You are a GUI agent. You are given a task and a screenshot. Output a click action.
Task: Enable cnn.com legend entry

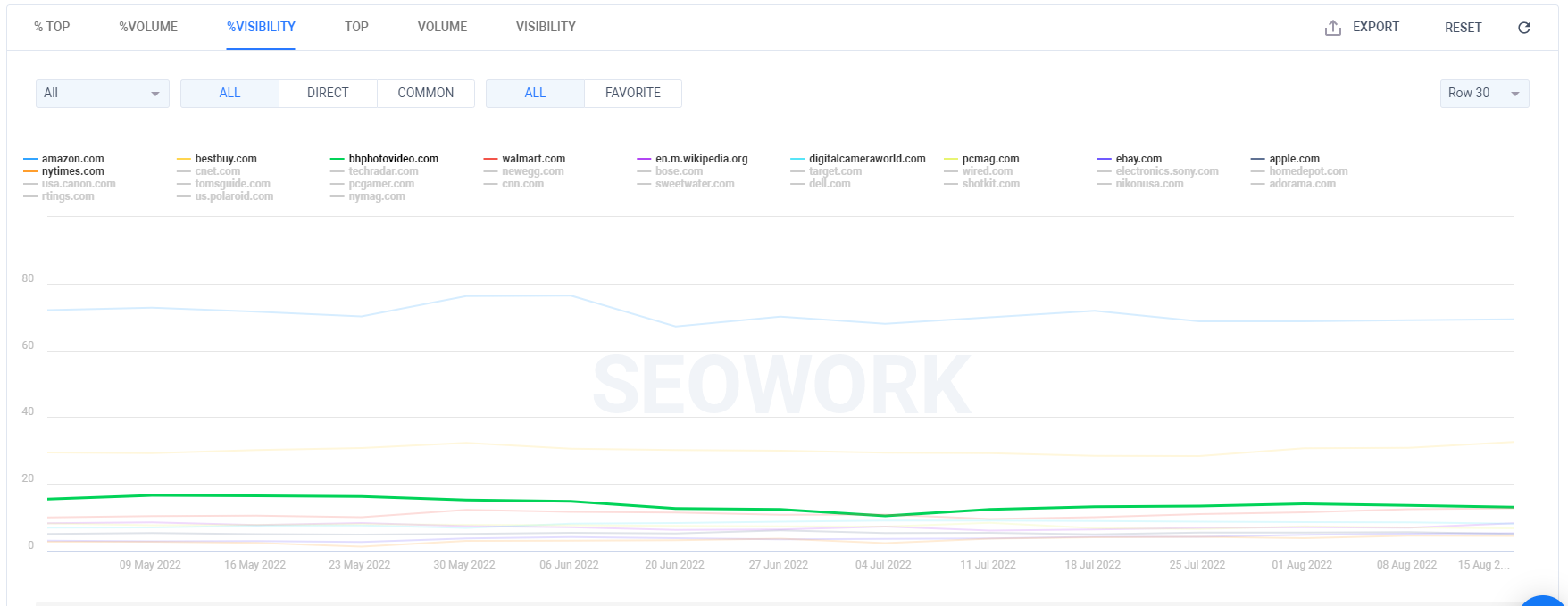(x=513, y=184)
